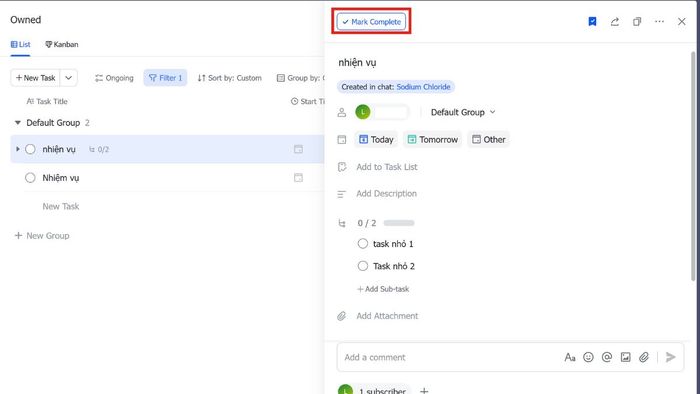Image resolution: width=700 pixels, height=394 pixels.
Task: Open the Ongoing status filter
Action: 114,78
